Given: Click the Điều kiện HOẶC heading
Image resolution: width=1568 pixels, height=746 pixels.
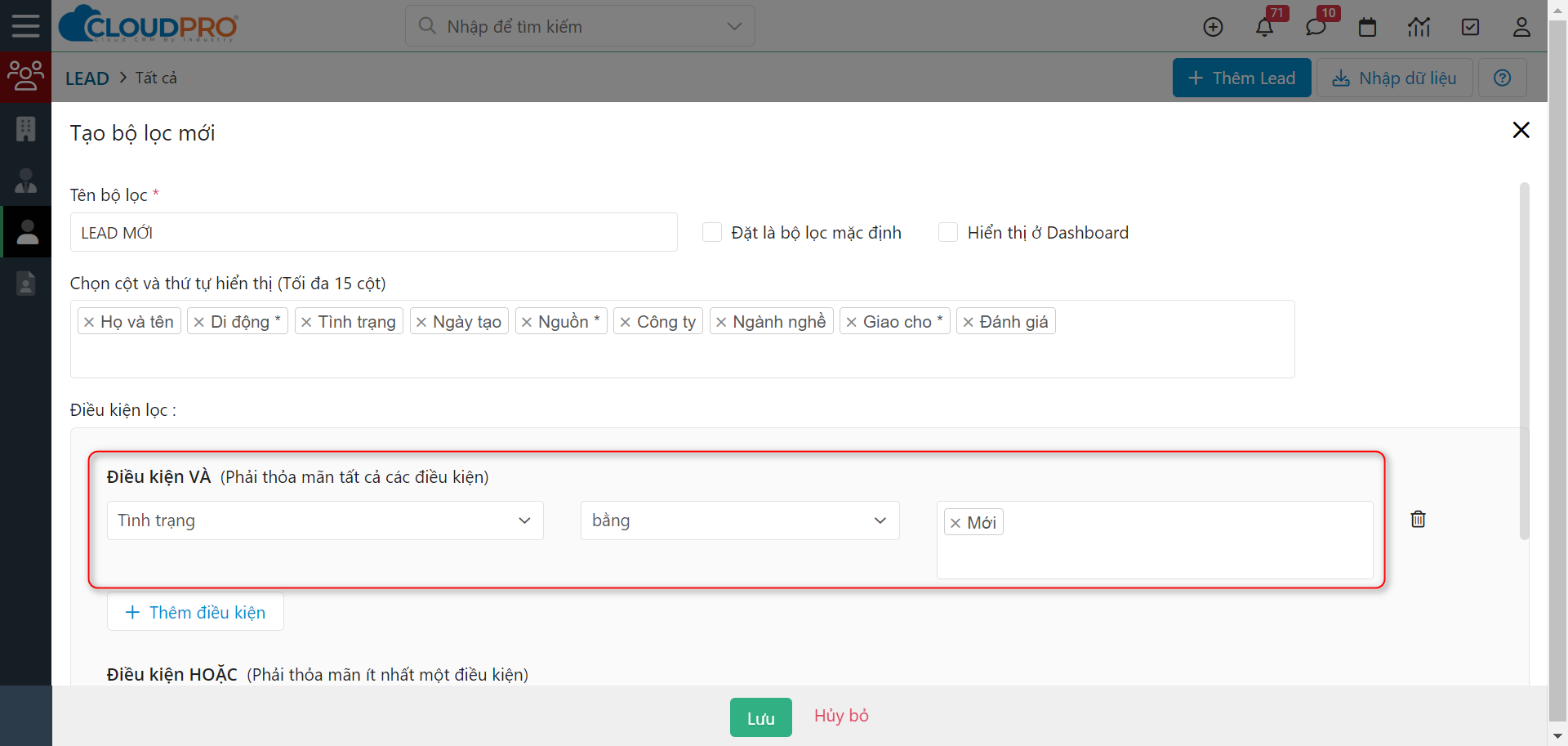Looking at the screenshot, I should coord(171,675).
